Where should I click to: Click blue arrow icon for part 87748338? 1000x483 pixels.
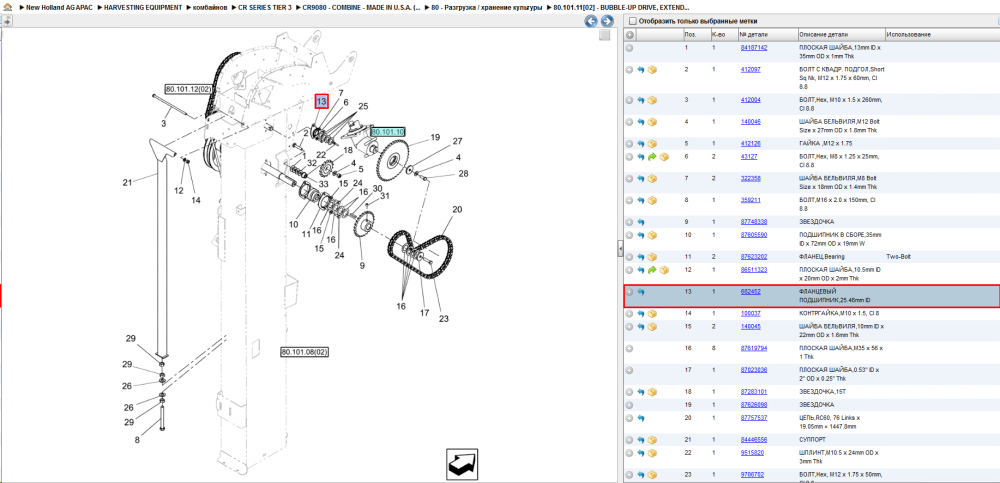(x=640, y=222)
